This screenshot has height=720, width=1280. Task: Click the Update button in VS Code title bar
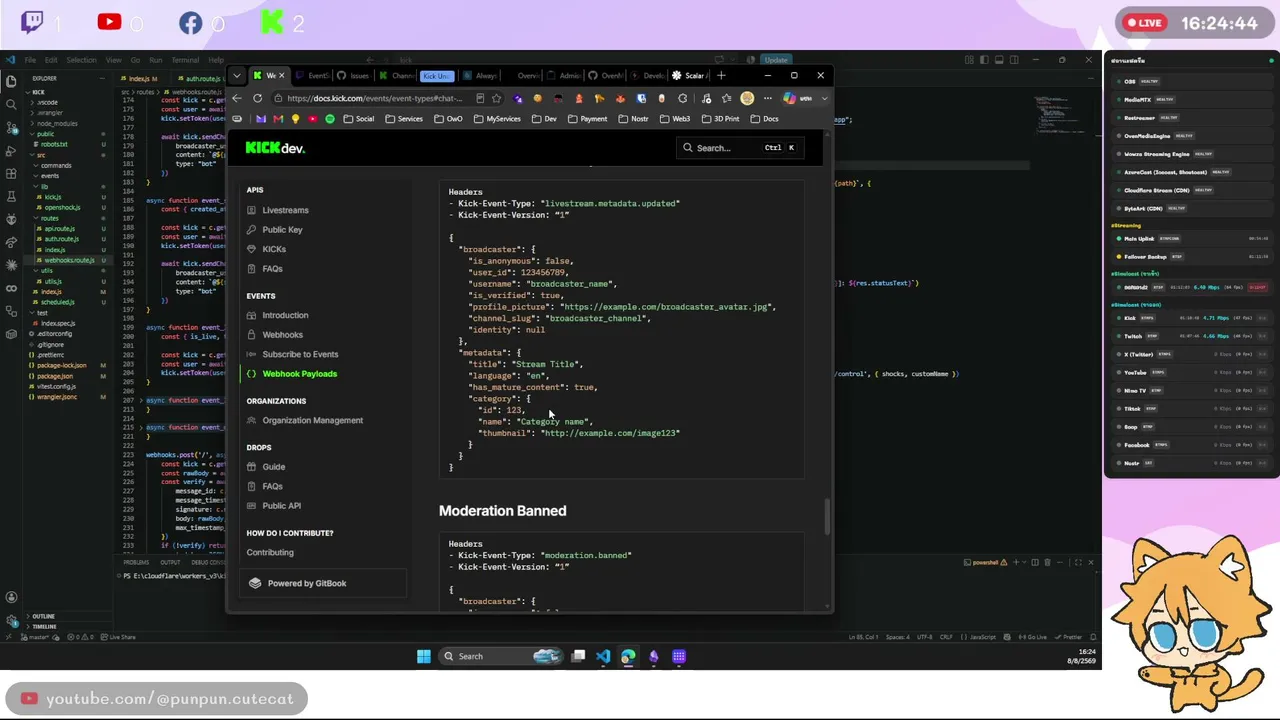click(x=776, y=60)
